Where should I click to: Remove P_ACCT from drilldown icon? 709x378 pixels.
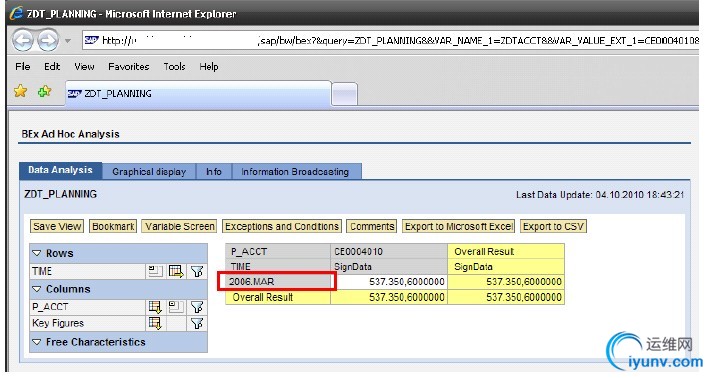(x=176, y=307)
